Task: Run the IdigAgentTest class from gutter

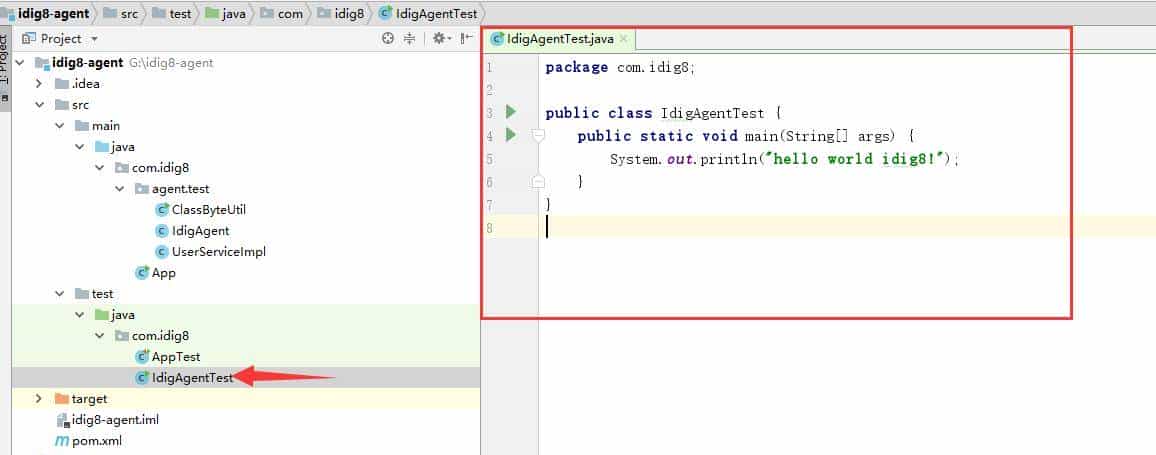Action: coord(511,112)
